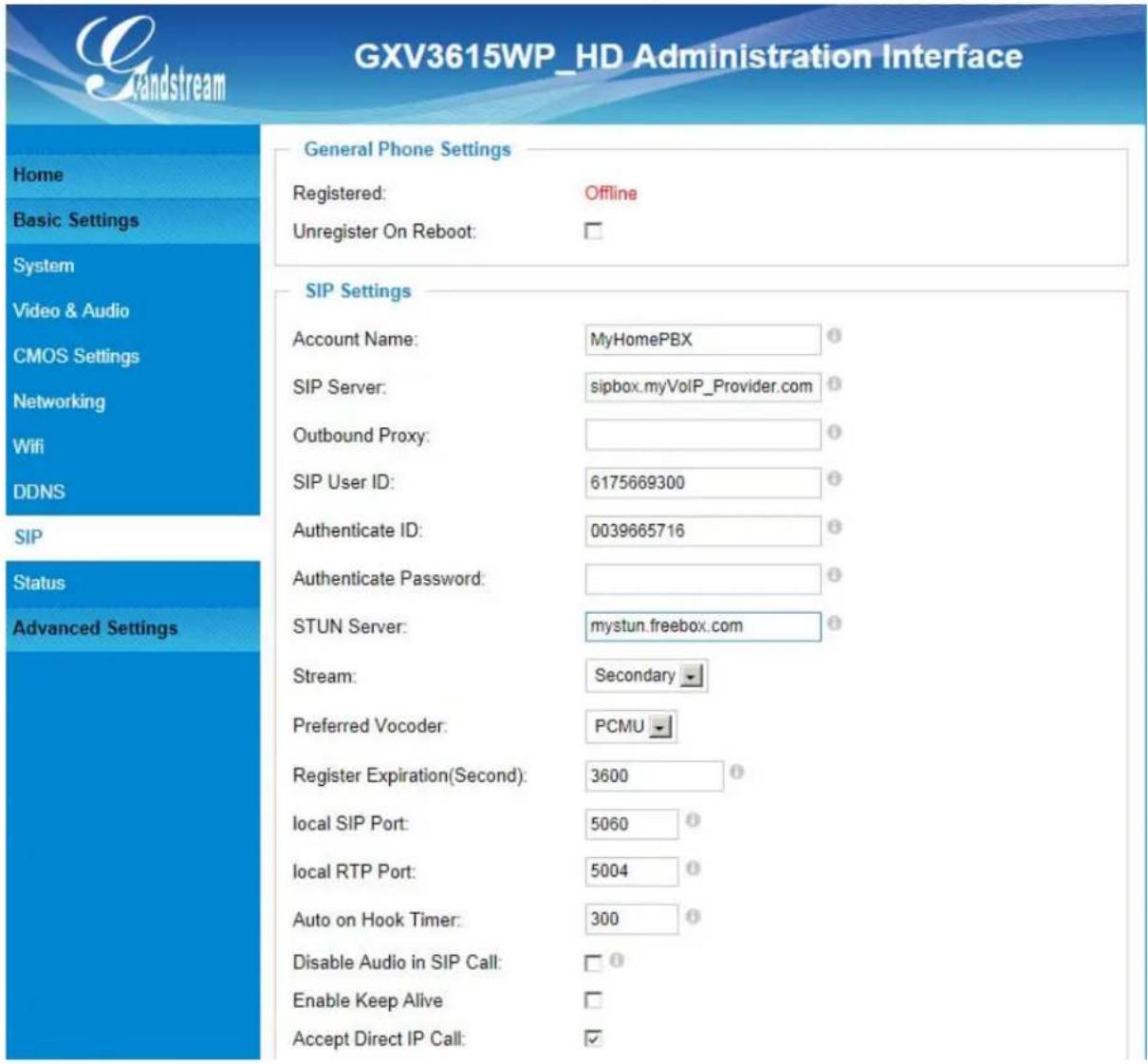Tick the Unregister On Reboot checkbox
The image size is (1148, 1064).
[x=593, y=231]
